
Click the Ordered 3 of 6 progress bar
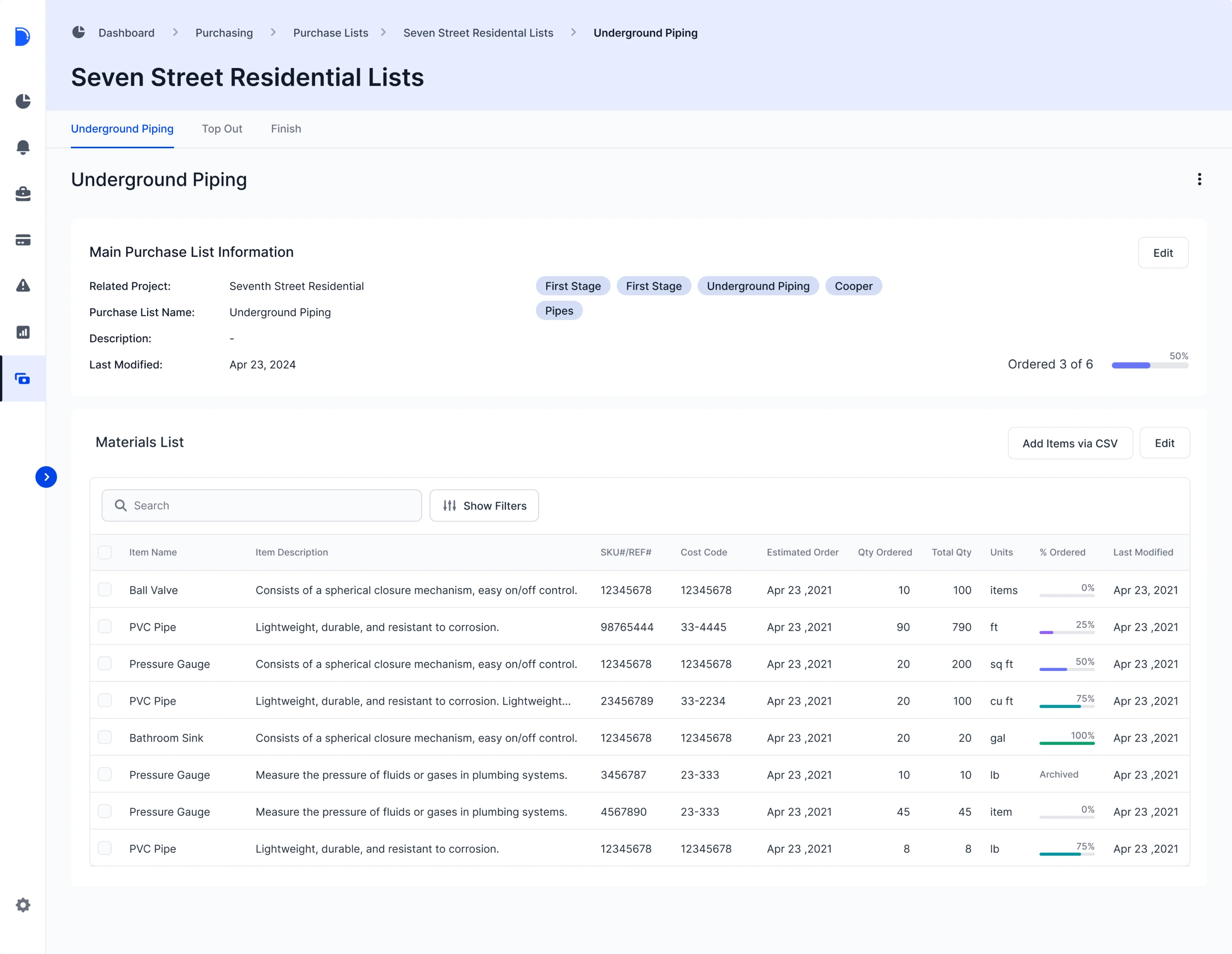(1150, 366)
